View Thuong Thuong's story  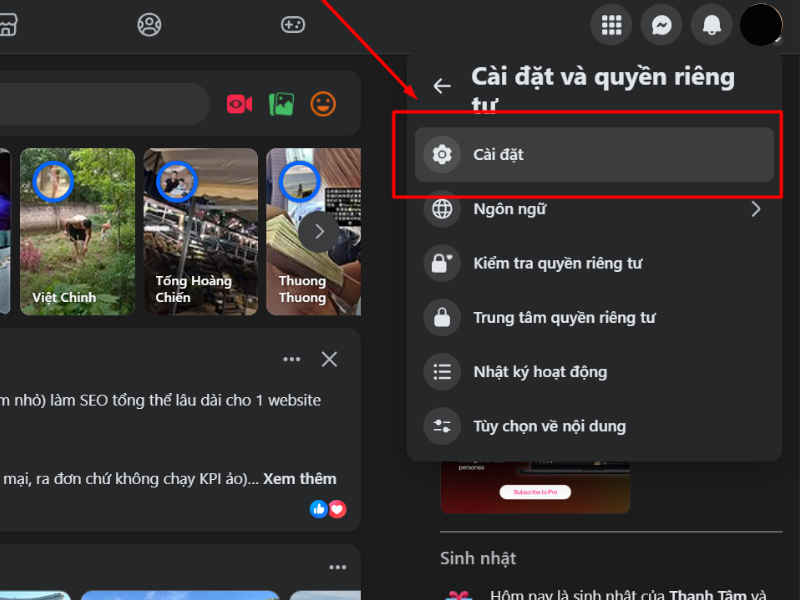[x=313, y=232]
